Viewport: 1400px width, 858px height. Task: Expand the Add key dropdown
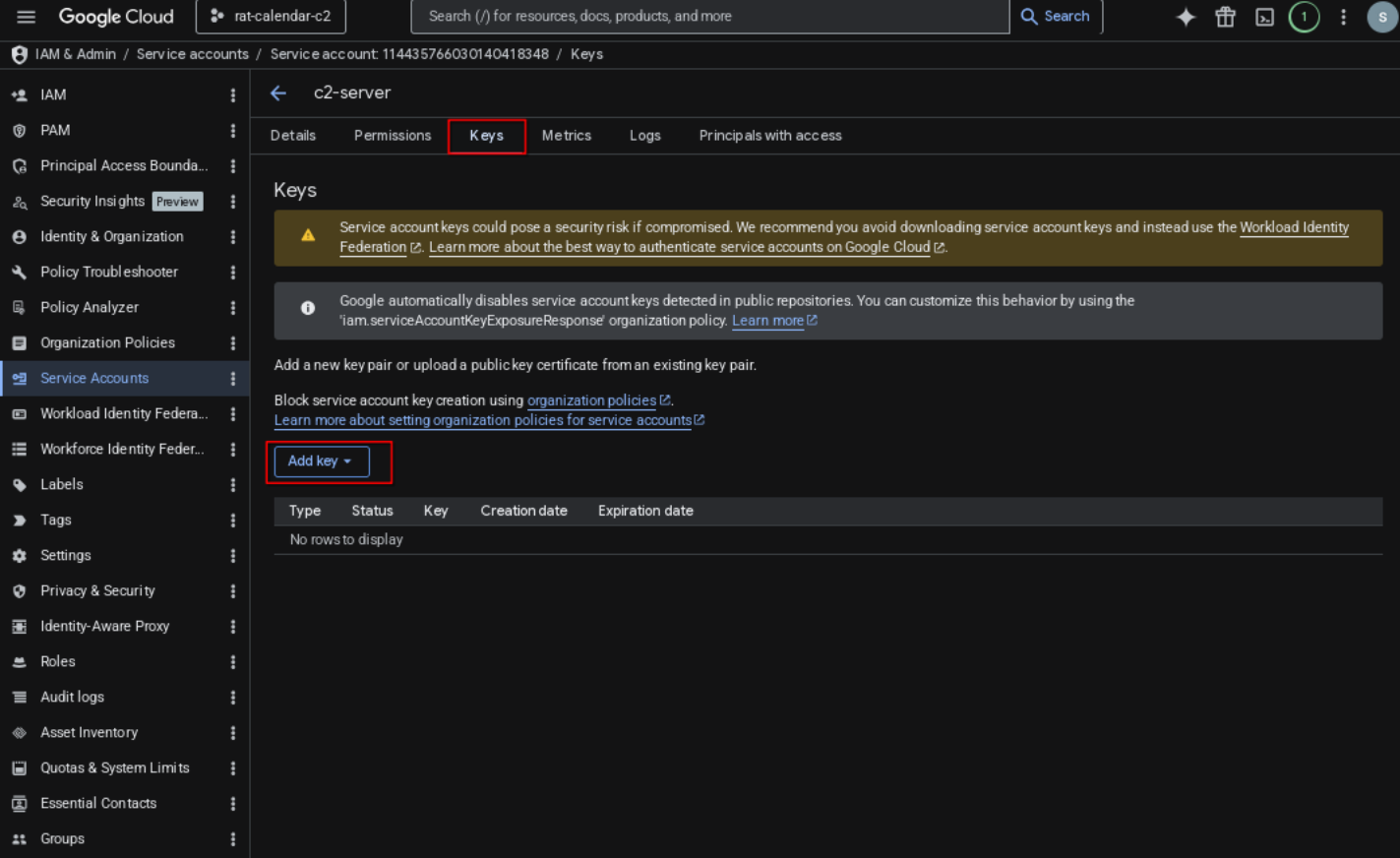pos(322,461)
